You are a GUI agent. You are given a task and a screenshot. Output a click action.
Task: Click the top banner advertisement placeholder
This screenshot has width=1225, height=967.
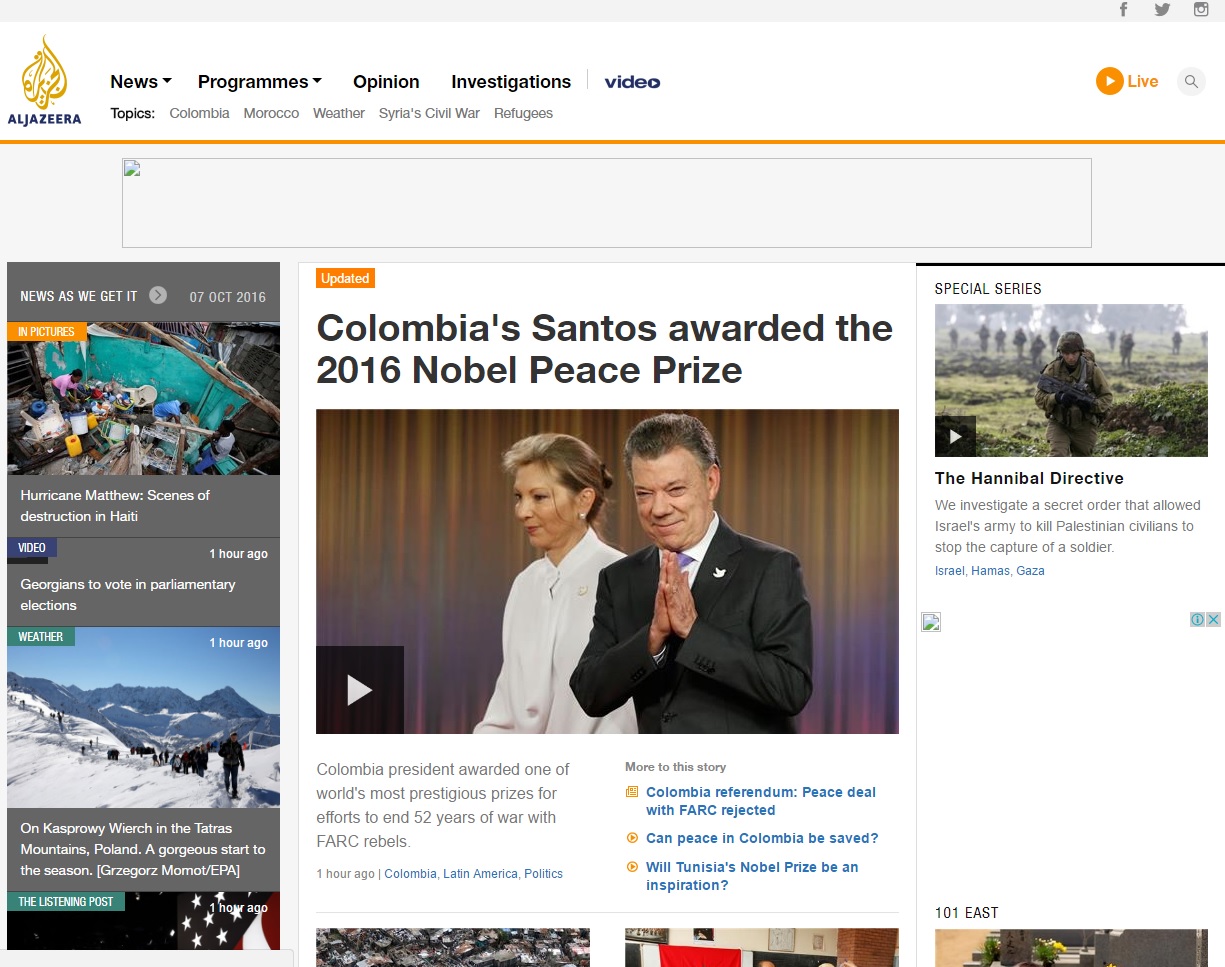(607, 203)
